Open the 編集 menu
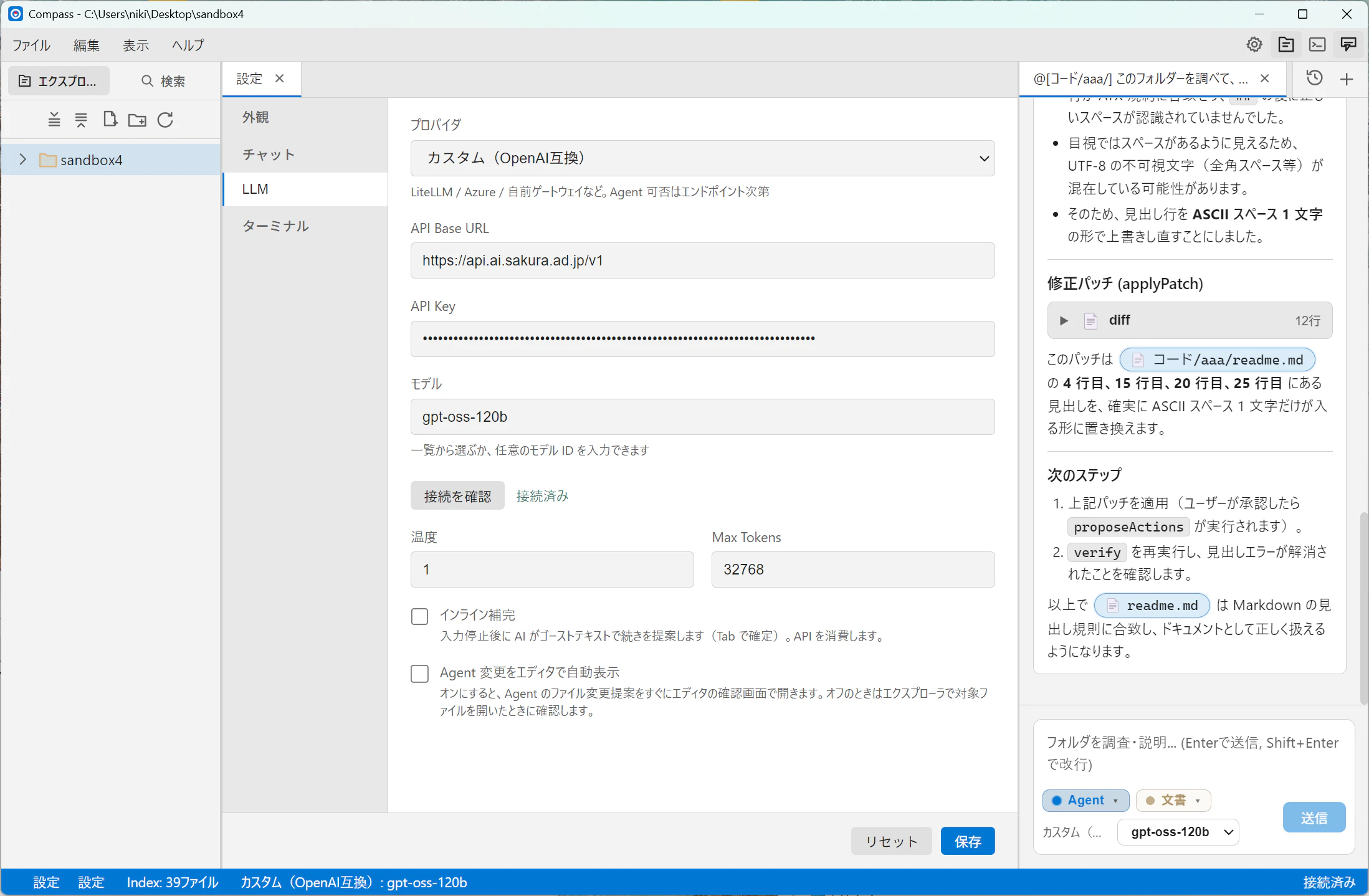 [87, 45]
